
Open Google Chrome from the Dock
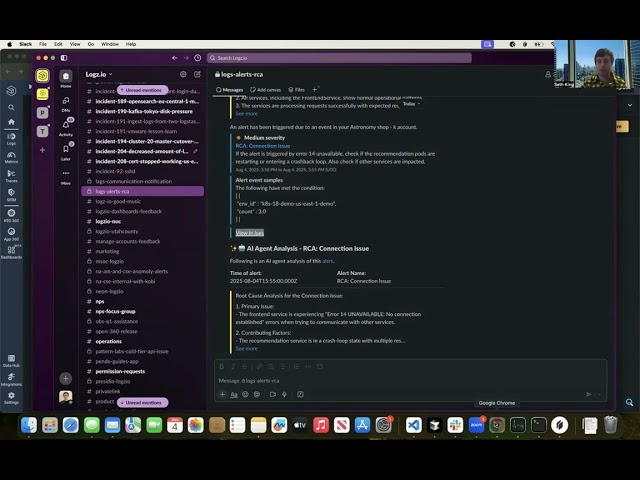[497, 425]
